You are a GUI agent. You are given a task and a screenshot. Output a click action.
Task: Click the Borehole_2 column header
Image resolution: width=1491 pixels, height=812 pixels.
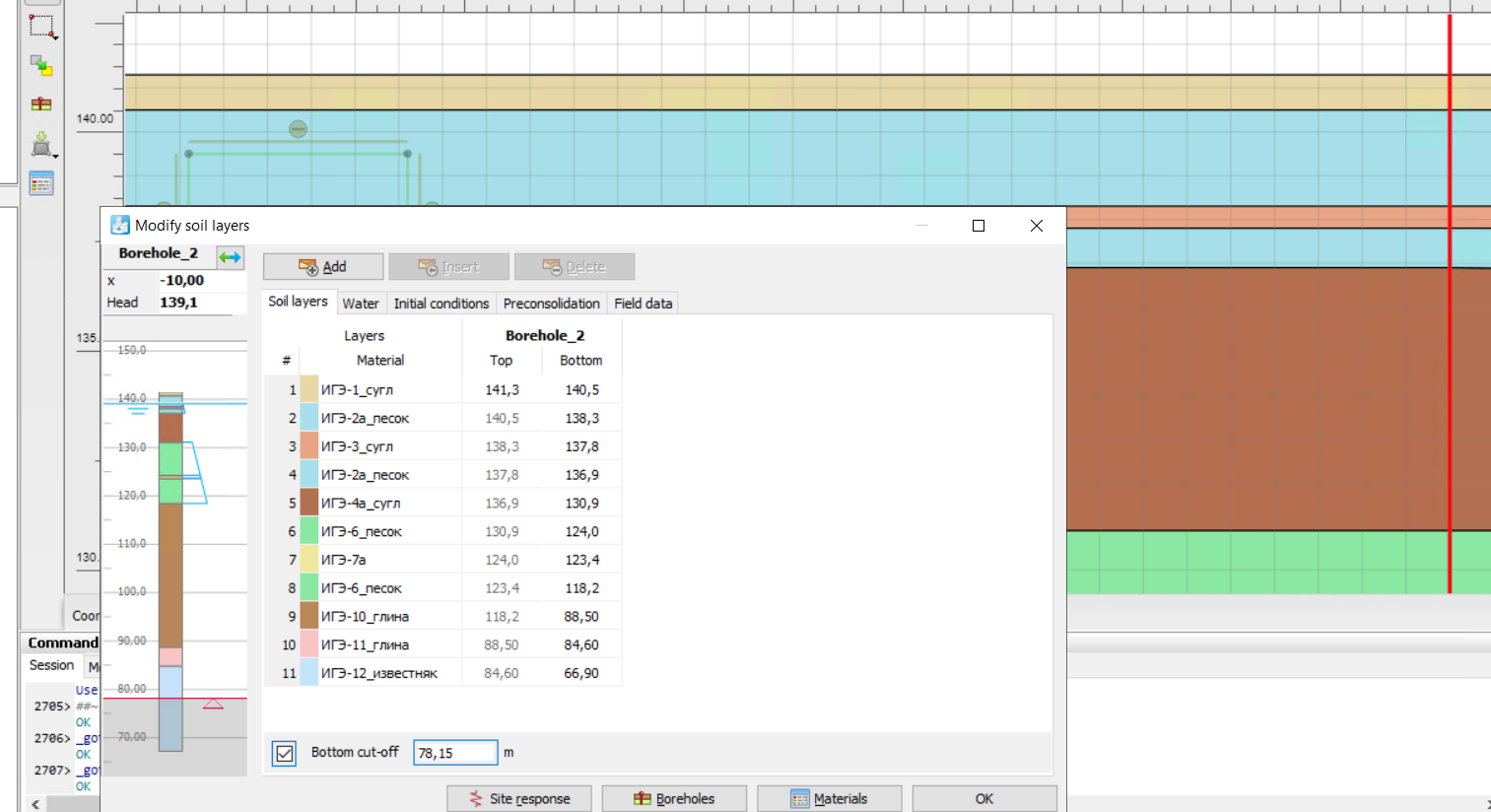pyautogui.click(x=544, y=335)
